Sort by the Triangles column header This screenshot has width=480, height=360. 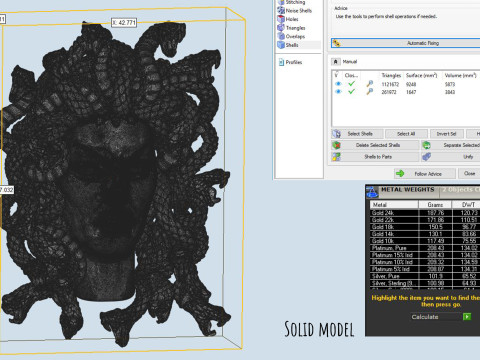pos(391,76)
